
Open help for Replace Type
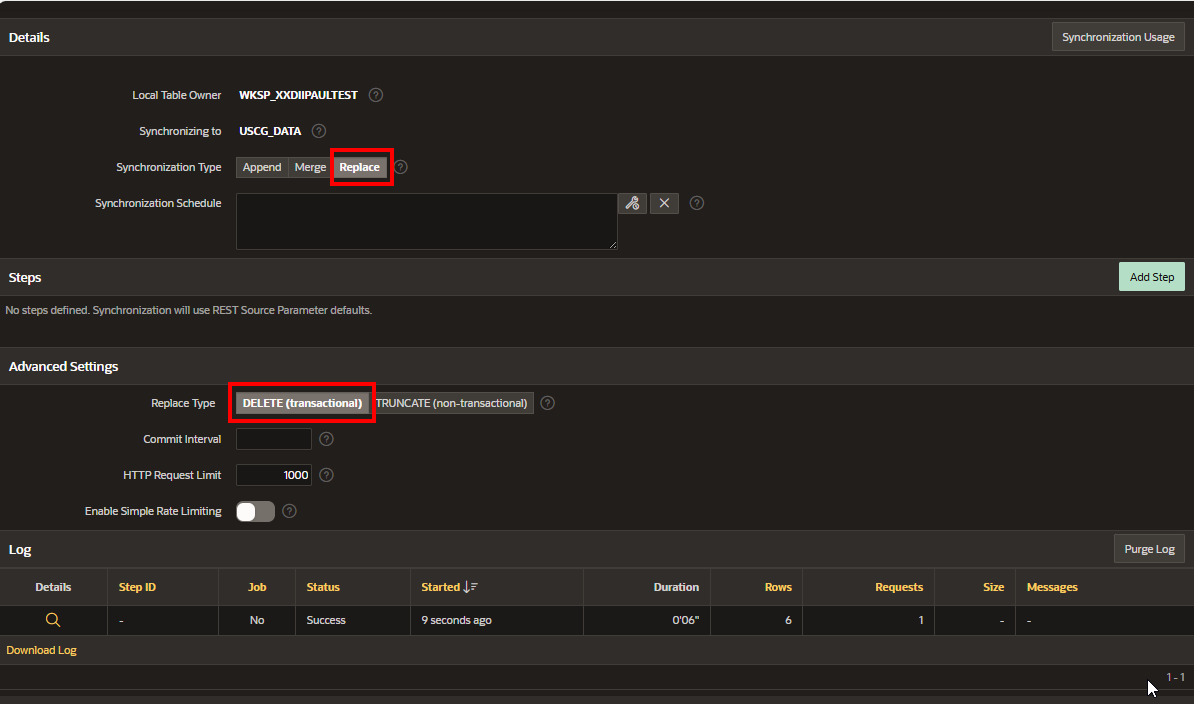coord(548,403)
